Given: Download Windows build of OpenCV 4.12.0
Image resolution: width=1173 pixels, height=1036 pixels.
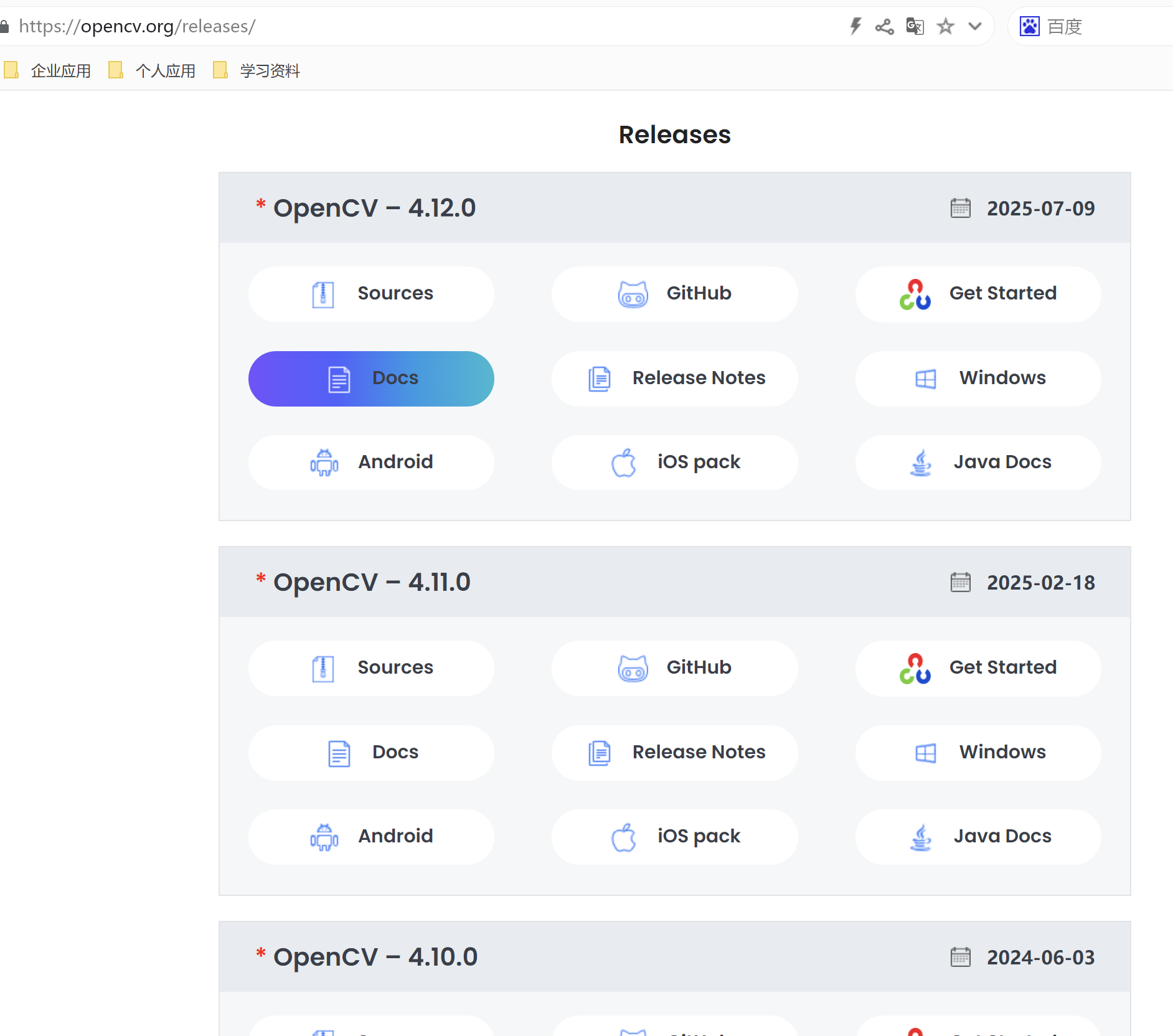Looking at the screenshot, I should point(977,379).
